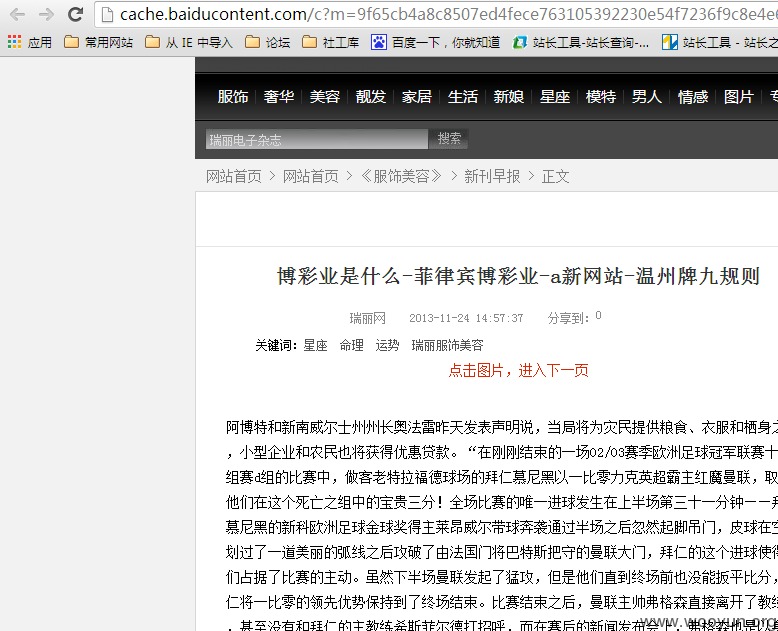Click the keyword tag 星座 below the title
778x631 pixels.
(x=316, y=345)
